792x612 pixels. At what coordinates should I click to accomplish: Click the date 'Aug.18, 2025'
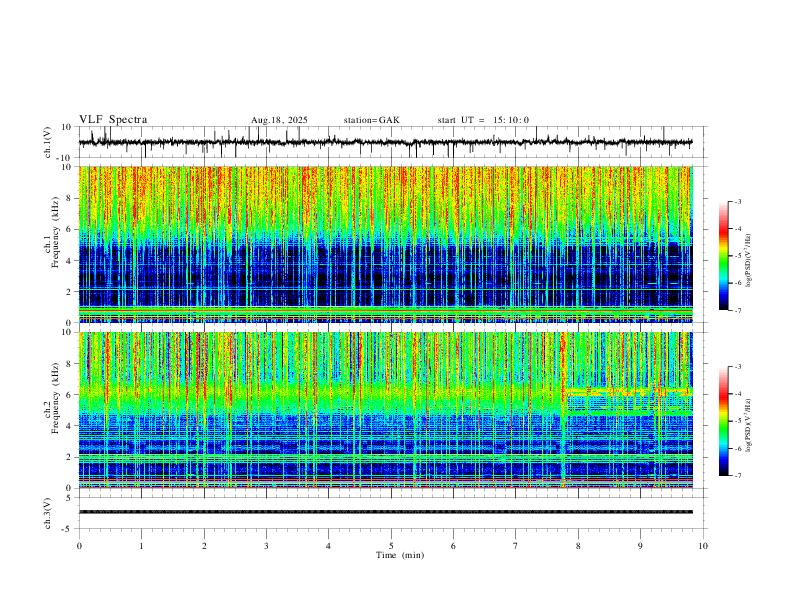coord(279,120)
